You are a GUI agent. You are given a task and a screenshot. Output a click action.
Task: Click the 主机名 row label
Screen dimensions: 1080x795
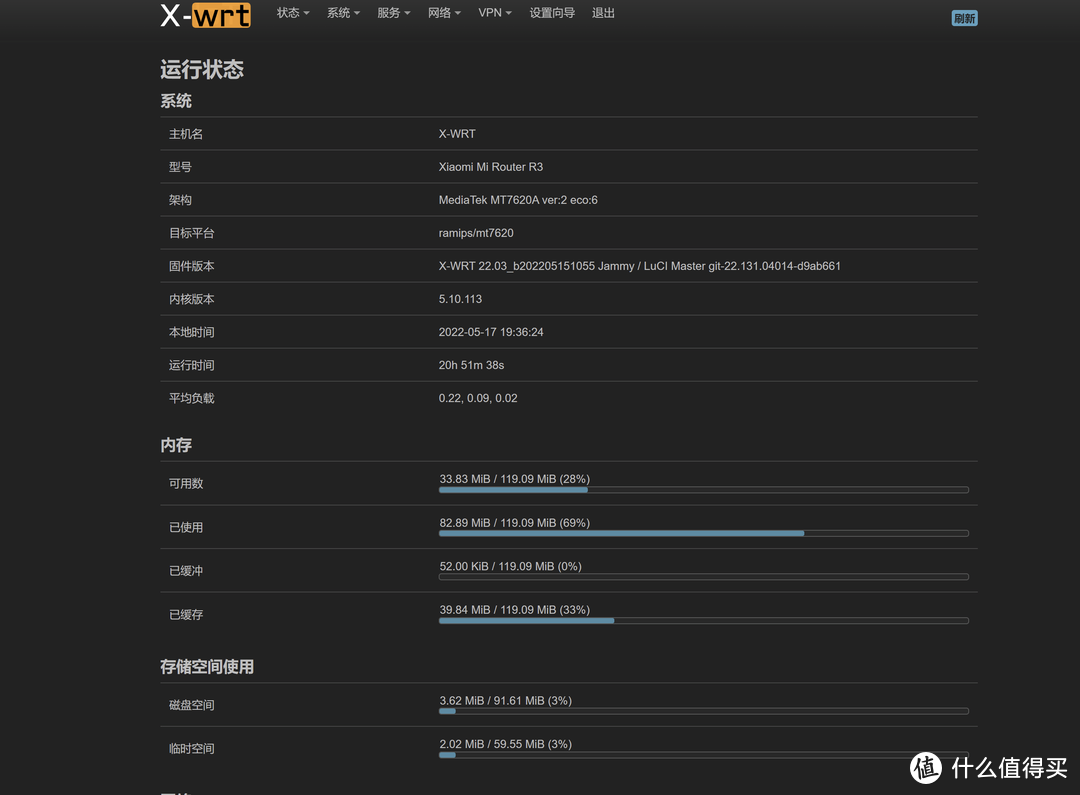[x=186, y=134]
